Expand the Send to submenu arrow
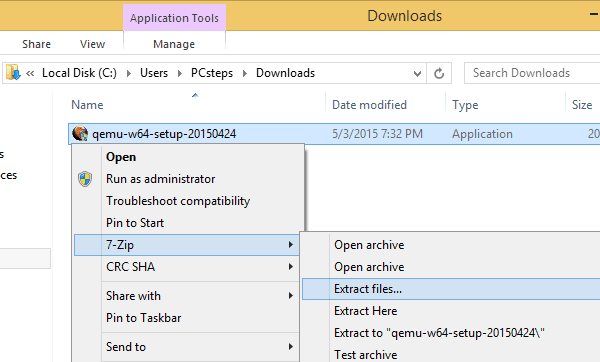This screenshot has height=362, width=600. 291,346
